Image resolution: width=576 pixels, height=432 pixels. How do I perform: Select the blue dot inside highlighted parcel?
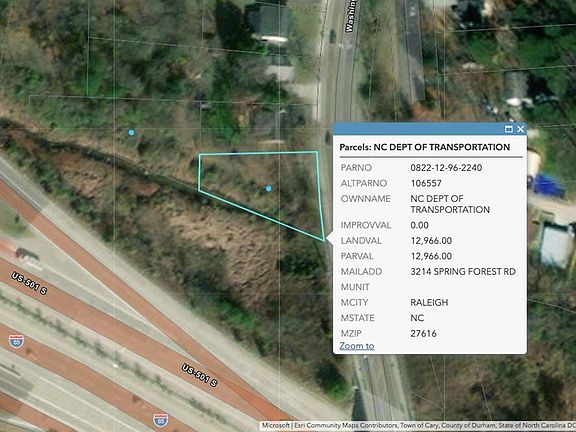pos(269,188)
